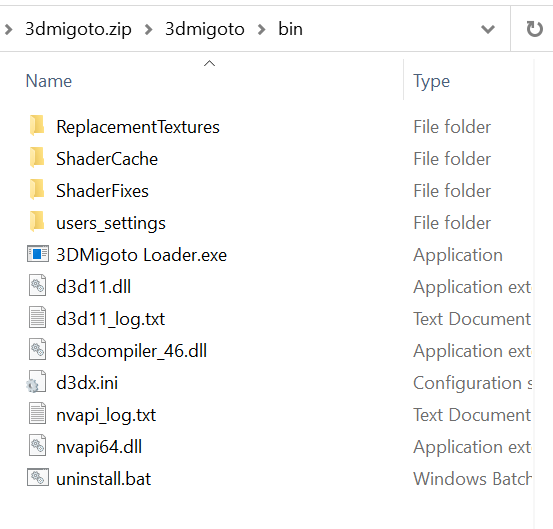Sort files by the Name column header
Viewport: 553px width, 529px height.
(49, 81)
